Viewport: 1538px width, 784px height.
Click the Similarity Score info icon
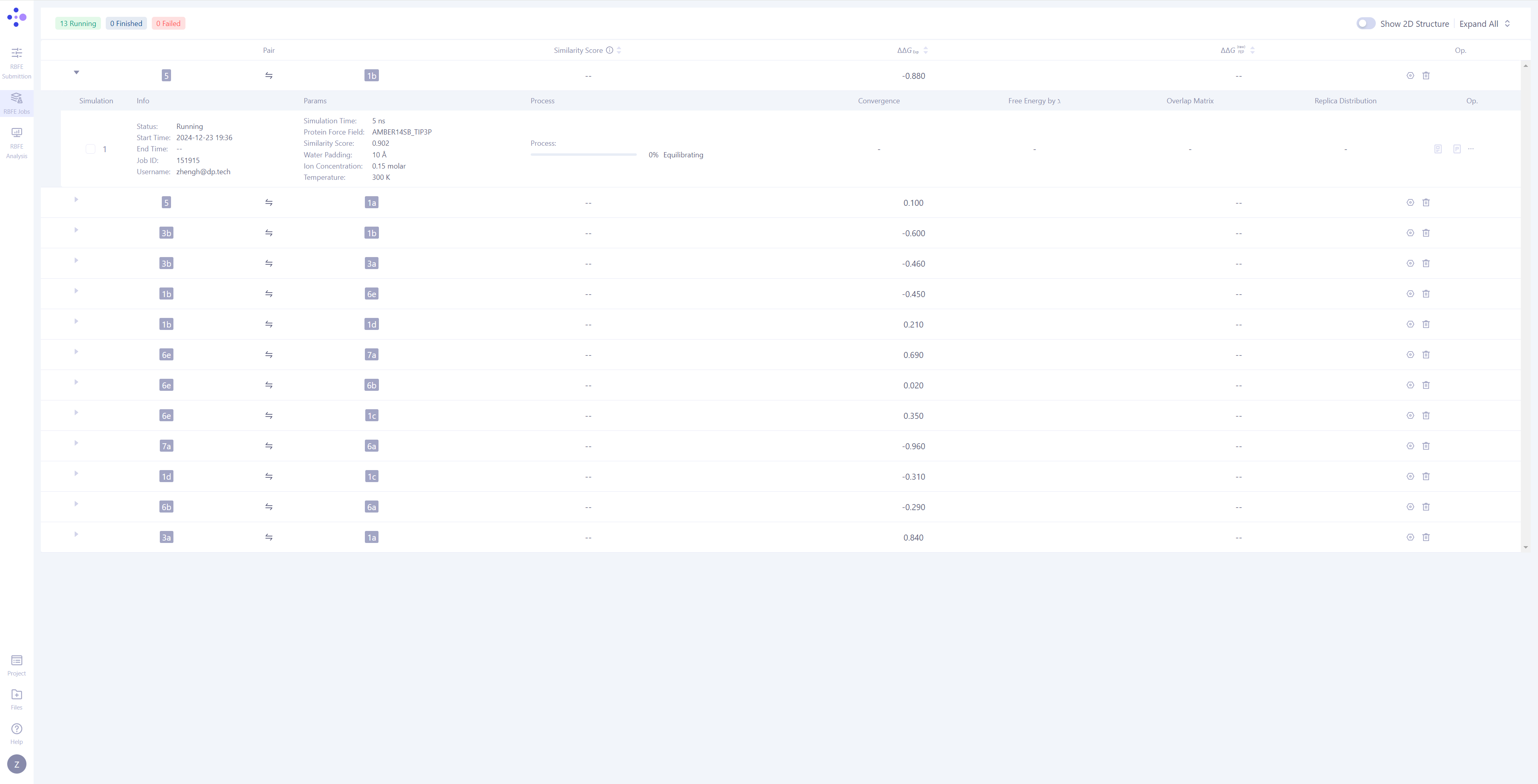610,50
